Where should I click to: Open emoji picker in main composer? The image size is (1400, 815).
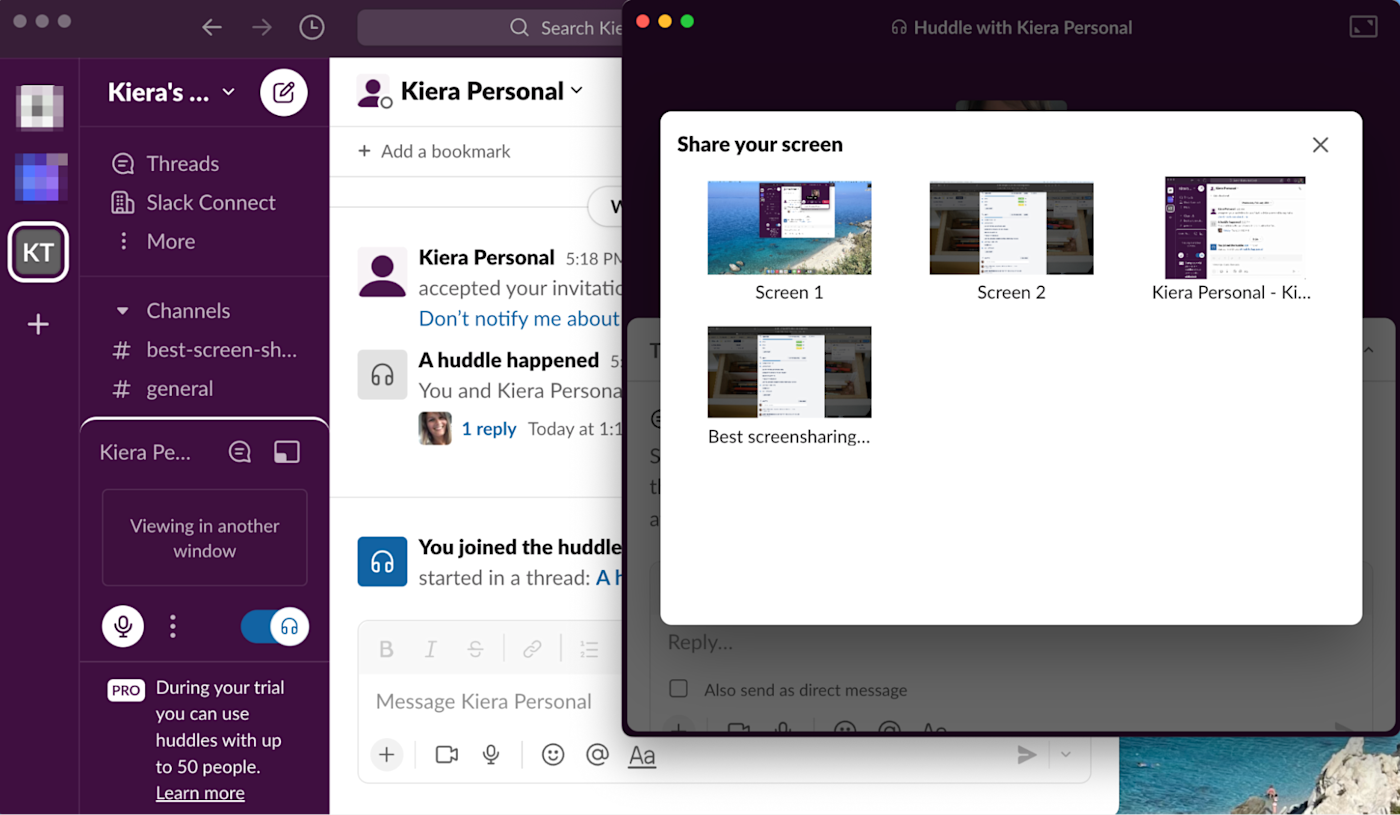pyautogui.click(x=553, y=755)
